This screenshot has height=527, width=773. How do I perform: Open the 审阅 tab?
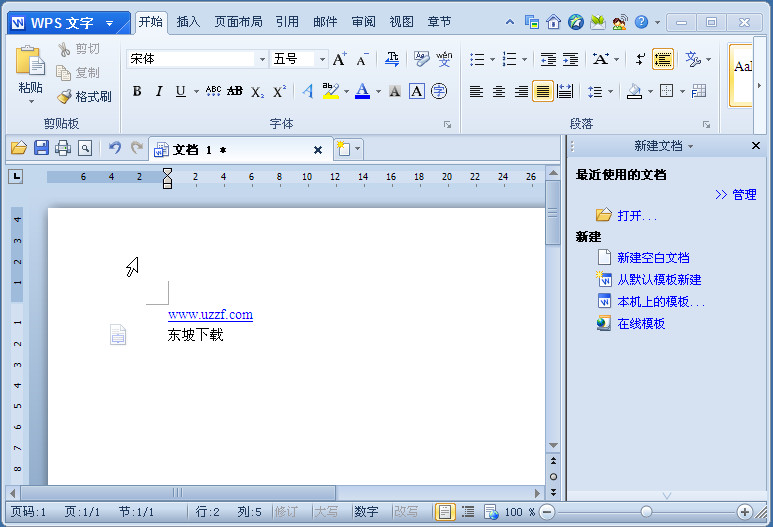pyautogui.click(x=363, y=22)
